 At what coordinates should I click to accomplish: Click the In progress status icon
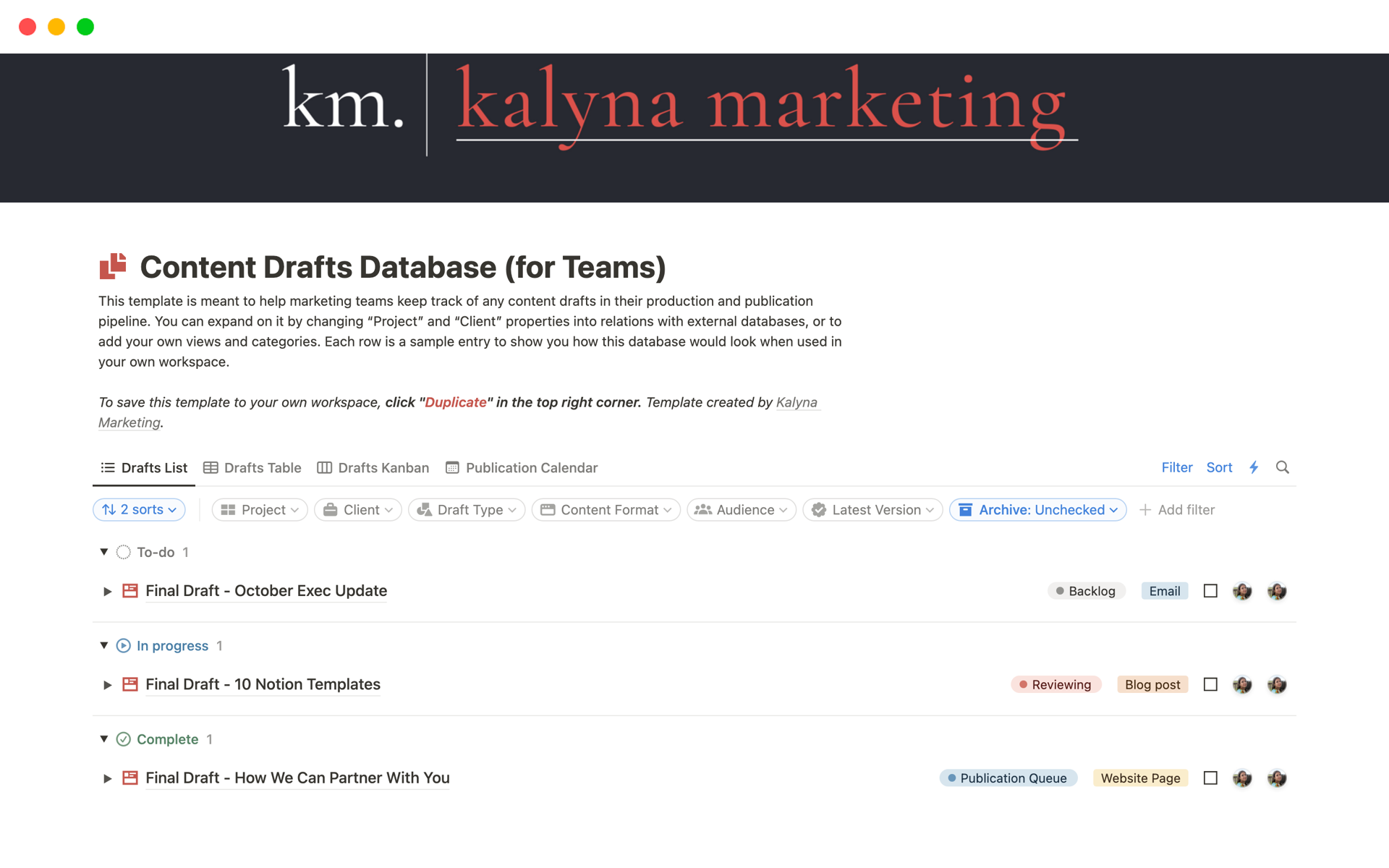124,645
